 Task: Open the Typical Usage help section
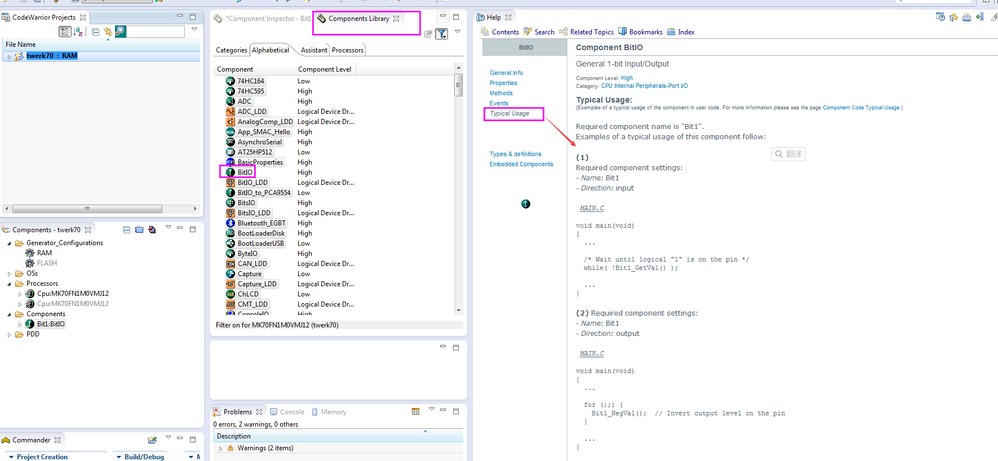[507, 113]
